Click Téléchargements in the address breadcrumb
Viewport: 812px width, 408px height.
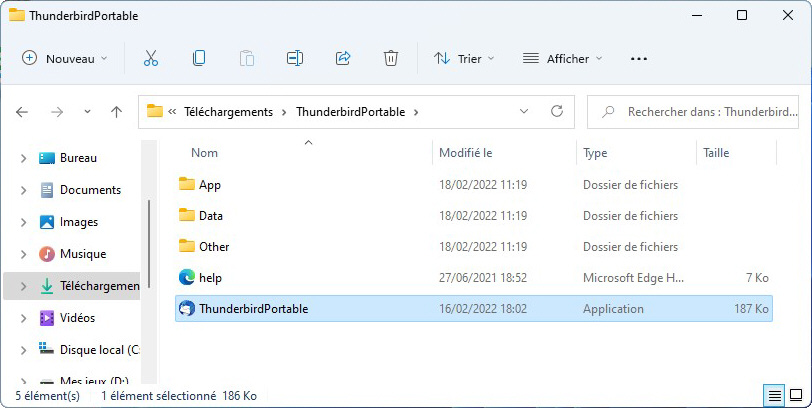[x=230, y=112]
